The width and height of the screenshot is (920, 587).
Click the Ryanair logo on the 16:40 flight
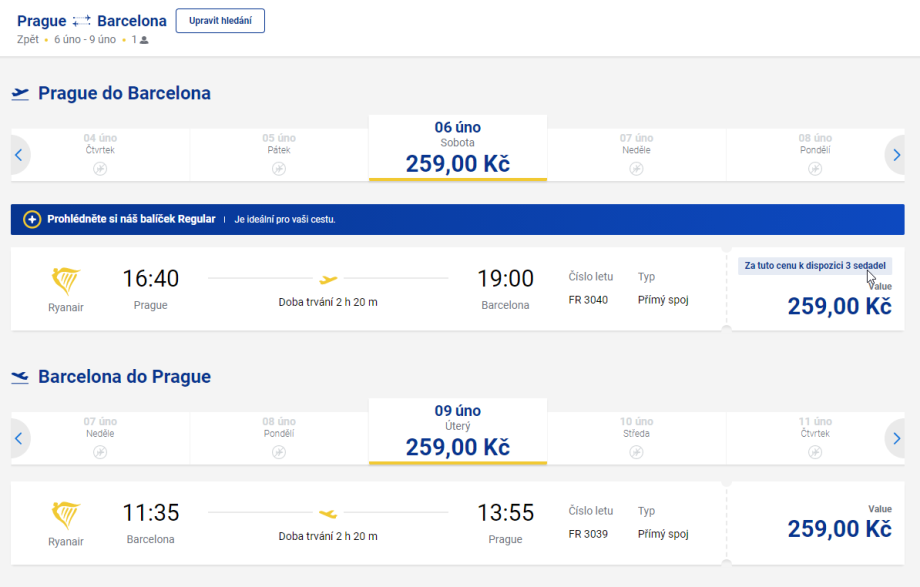[66, 280]
